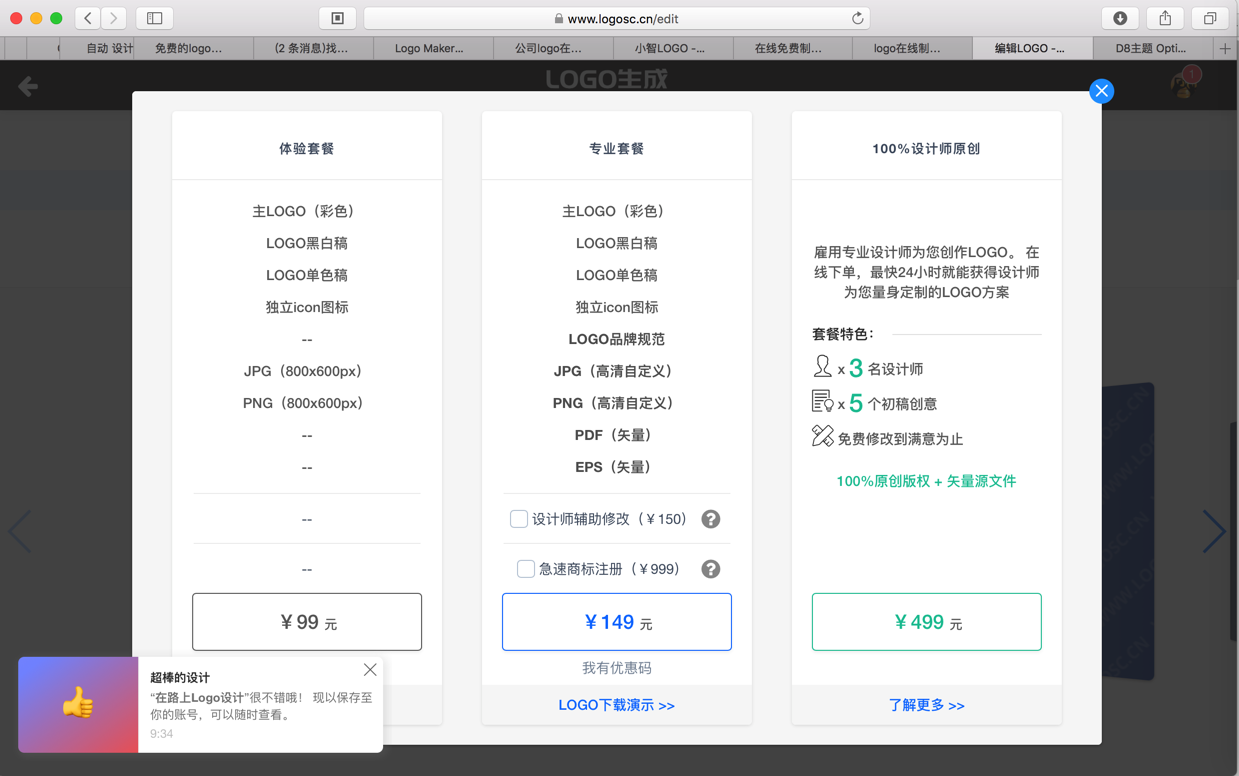The width and height of the screenshot is (1239, 776).
Task: Switch to logo在线制 tab
Action: tap(912, 48)
